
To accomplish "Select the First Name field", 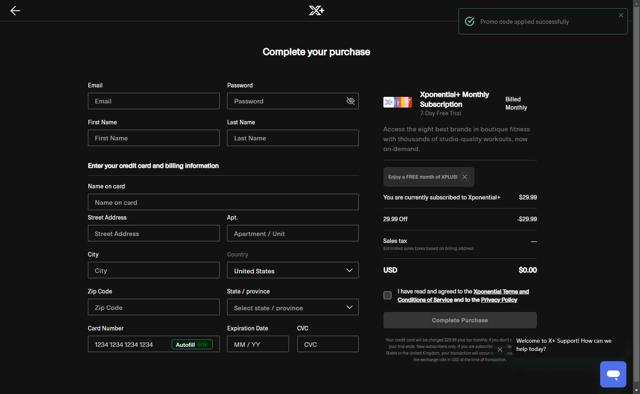I will 153,138.
